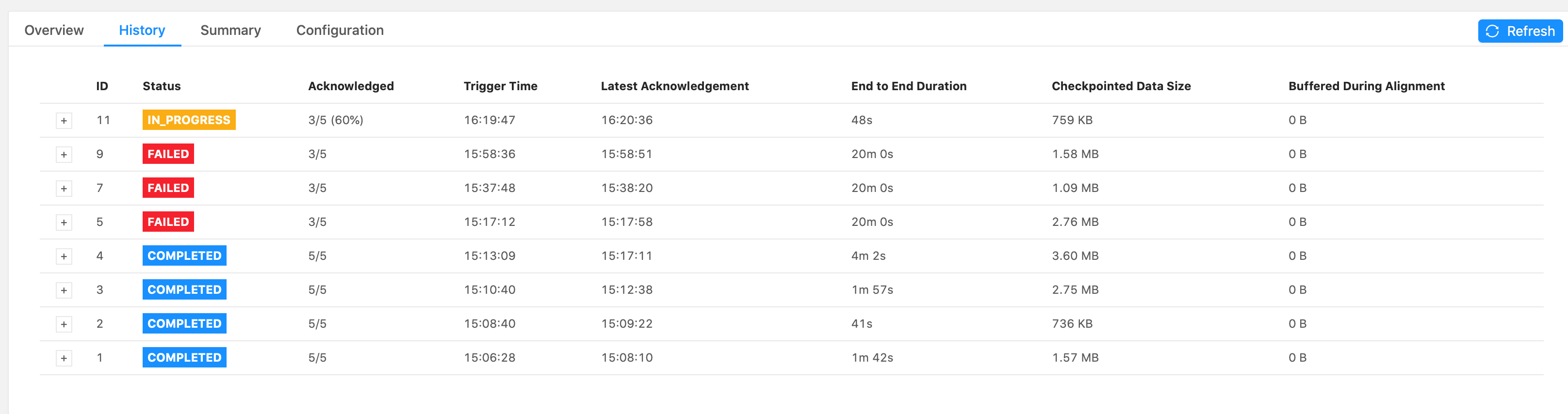Expand the failed checkpoint 7 row

click(64, 189)
